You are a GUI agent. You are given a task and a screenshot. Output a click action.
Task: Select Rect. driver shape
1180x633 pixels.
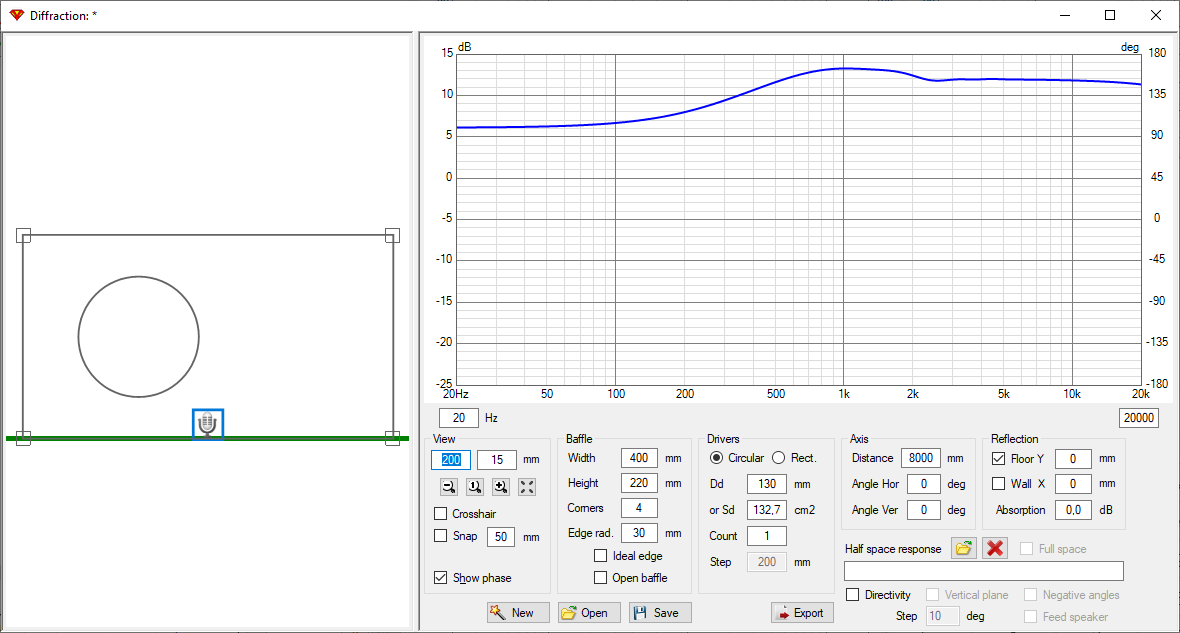pos(778,458)
